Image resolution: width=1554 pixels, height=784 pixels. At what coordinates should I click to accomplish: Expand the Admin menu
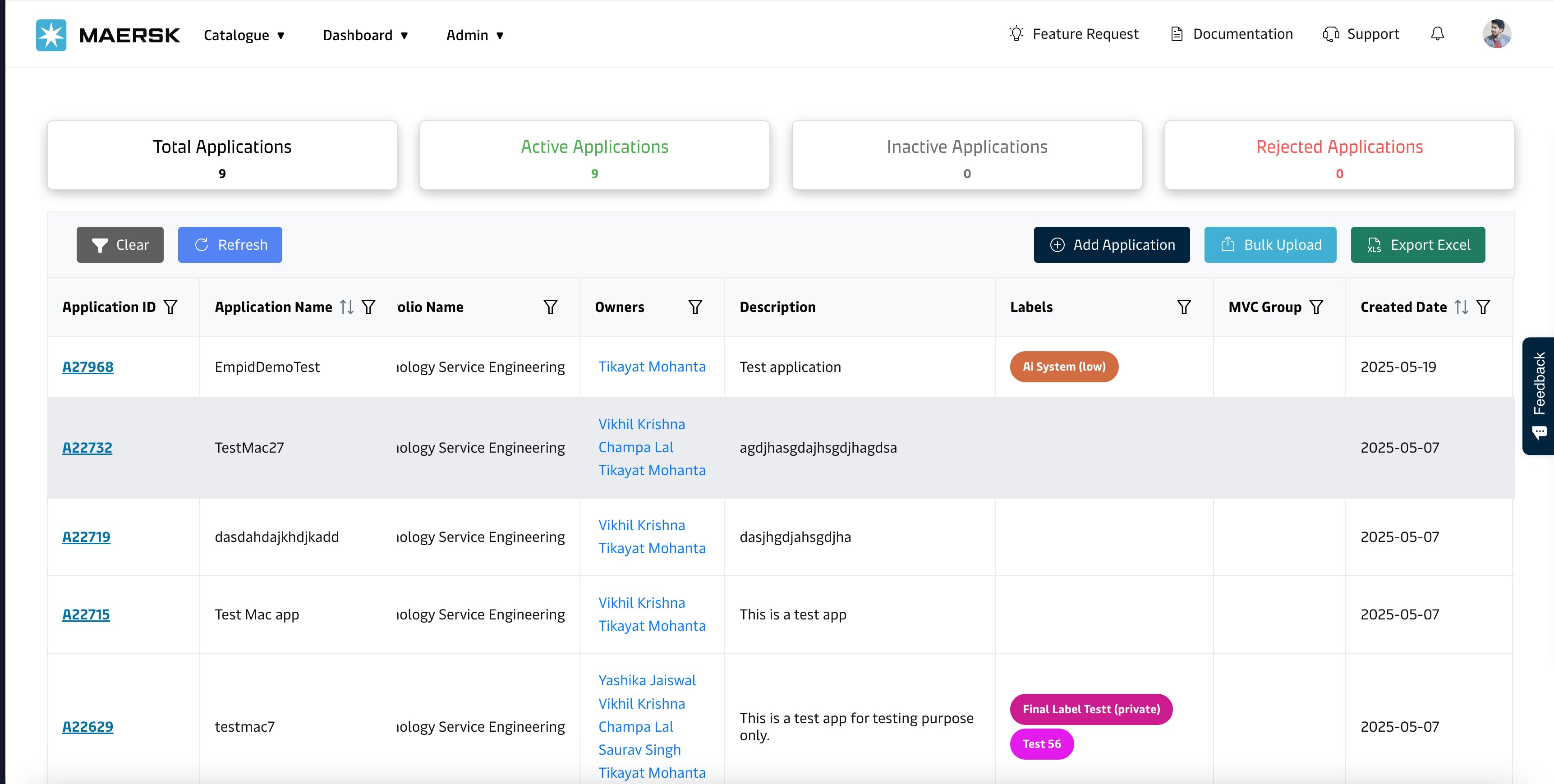pyautogui.click(x=475, y=35)
